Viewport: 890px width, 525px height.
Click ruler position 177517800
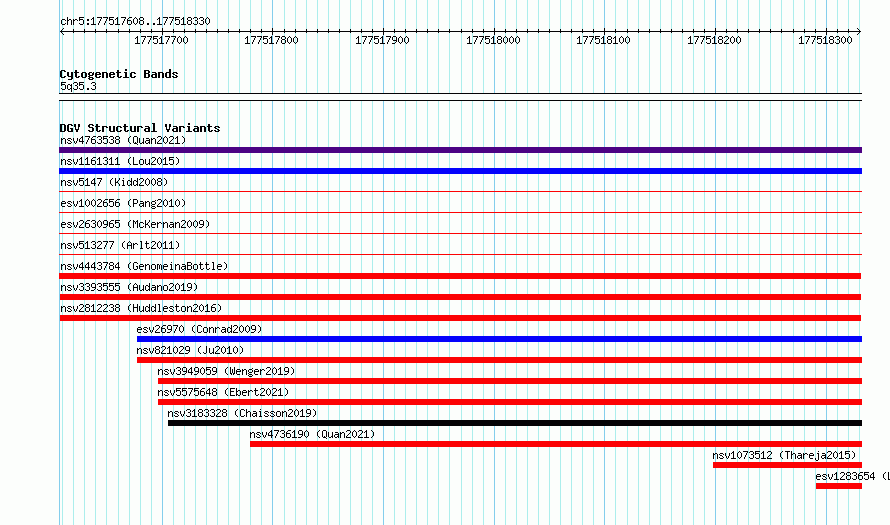coord(271,40)
